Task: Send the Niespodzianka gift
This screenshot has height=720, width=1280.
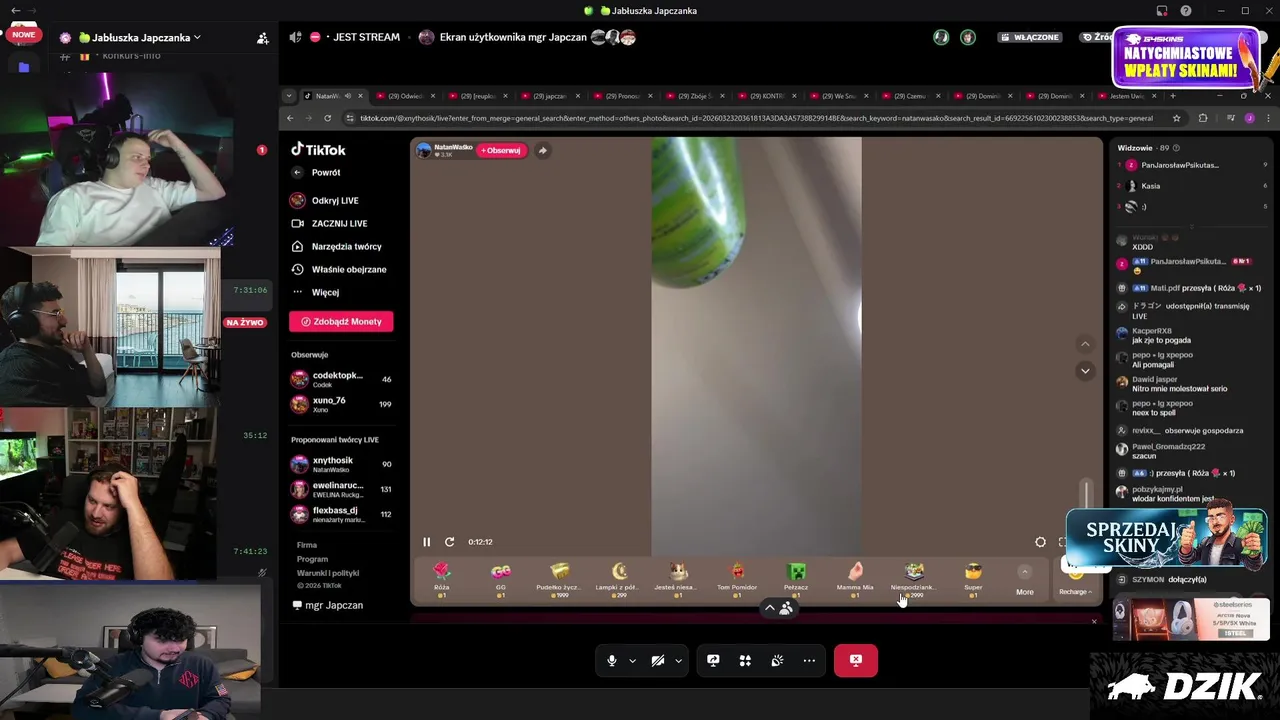Action: tap(914, 580)
